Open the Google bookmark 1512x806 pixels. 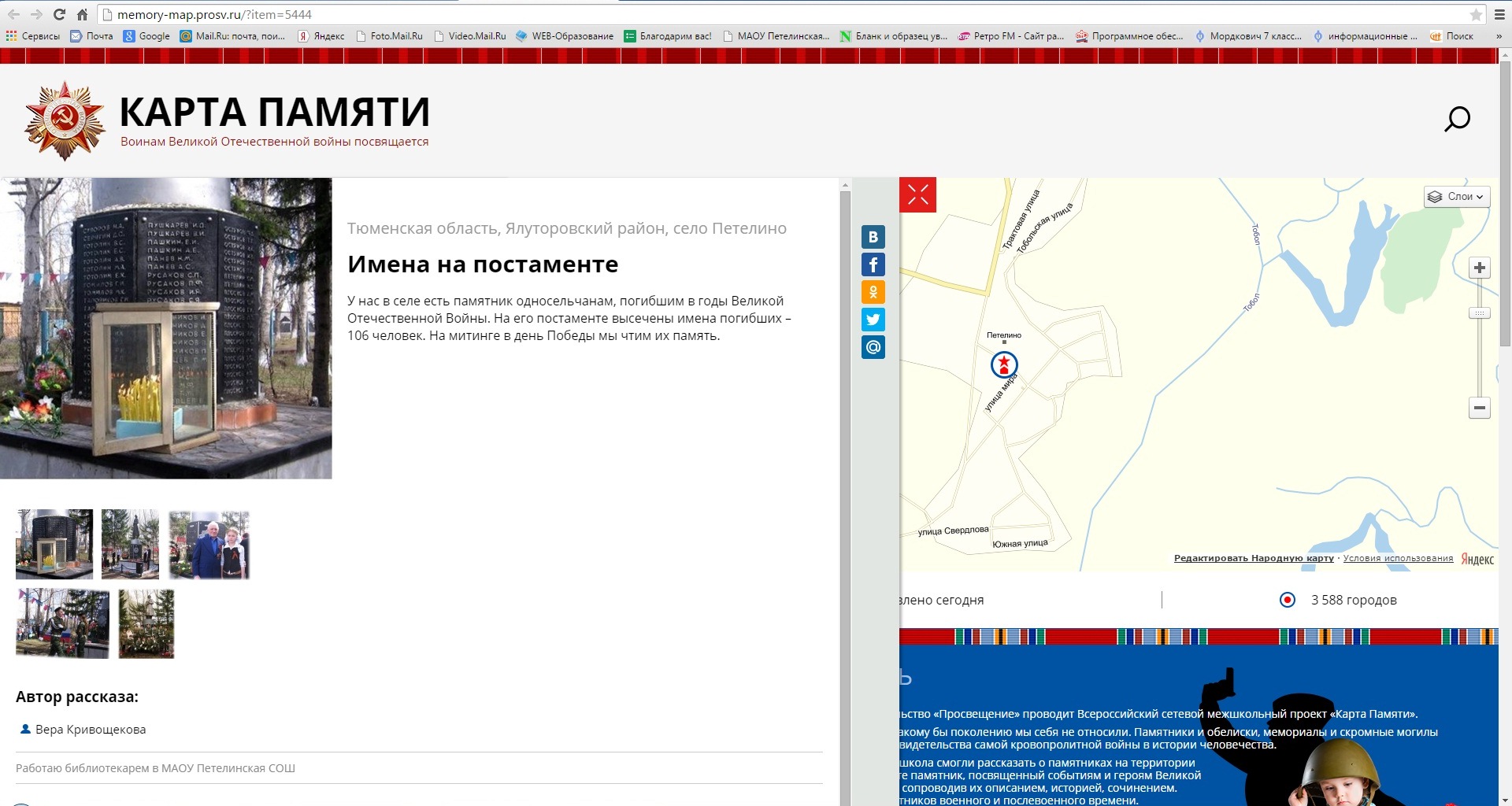(x=146, y=36)
